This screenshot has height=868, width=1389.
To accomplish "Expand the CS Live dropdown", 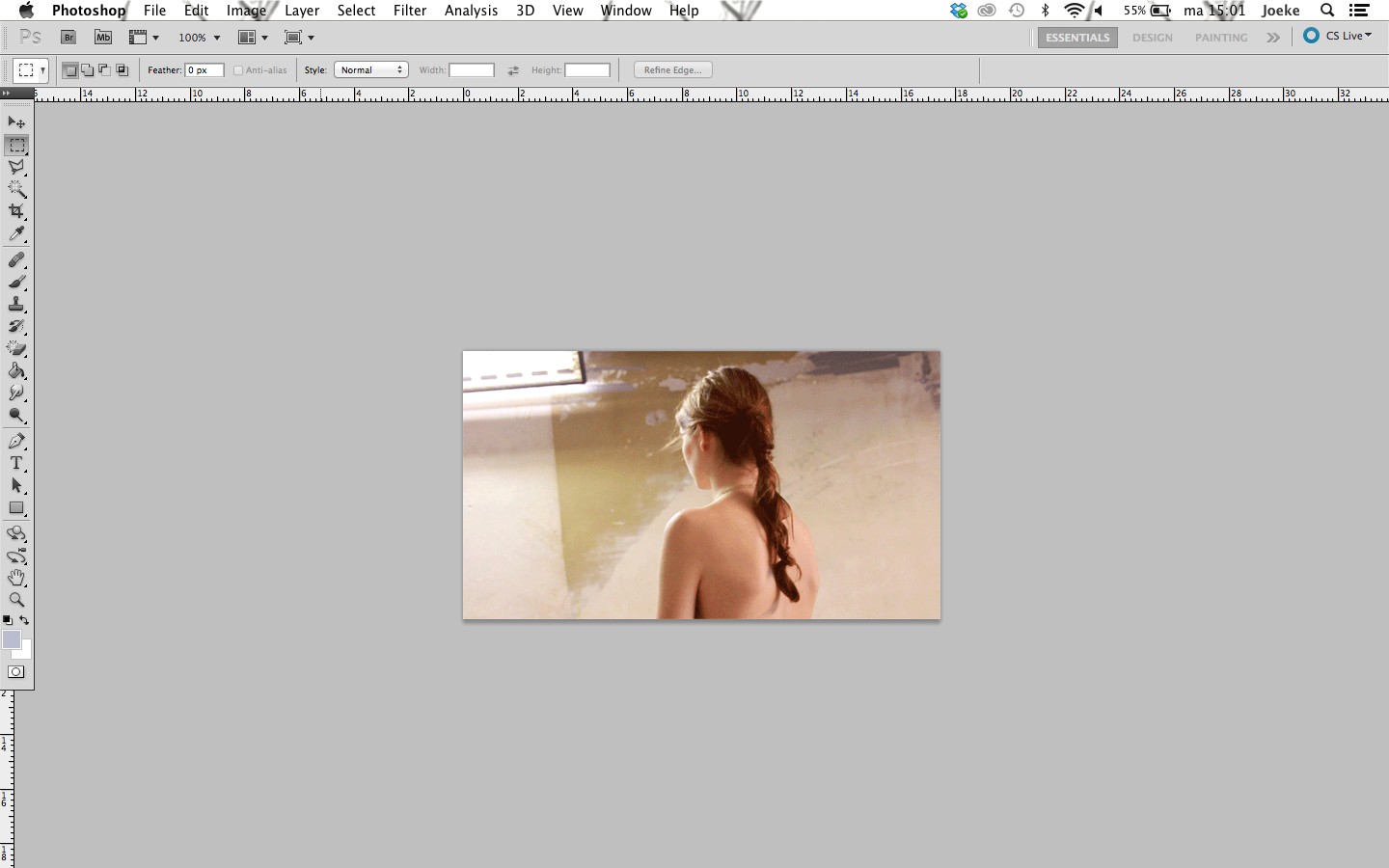I will pyautogui.click(x=1338, y=36).
